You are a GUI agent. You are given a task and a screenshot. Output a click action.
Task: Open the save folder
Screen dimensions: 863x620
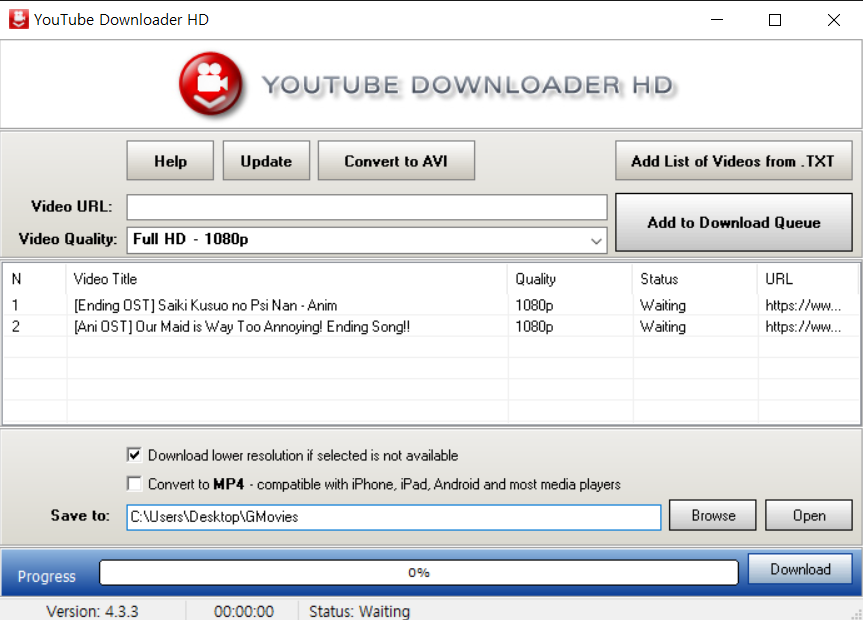point(809,515)
